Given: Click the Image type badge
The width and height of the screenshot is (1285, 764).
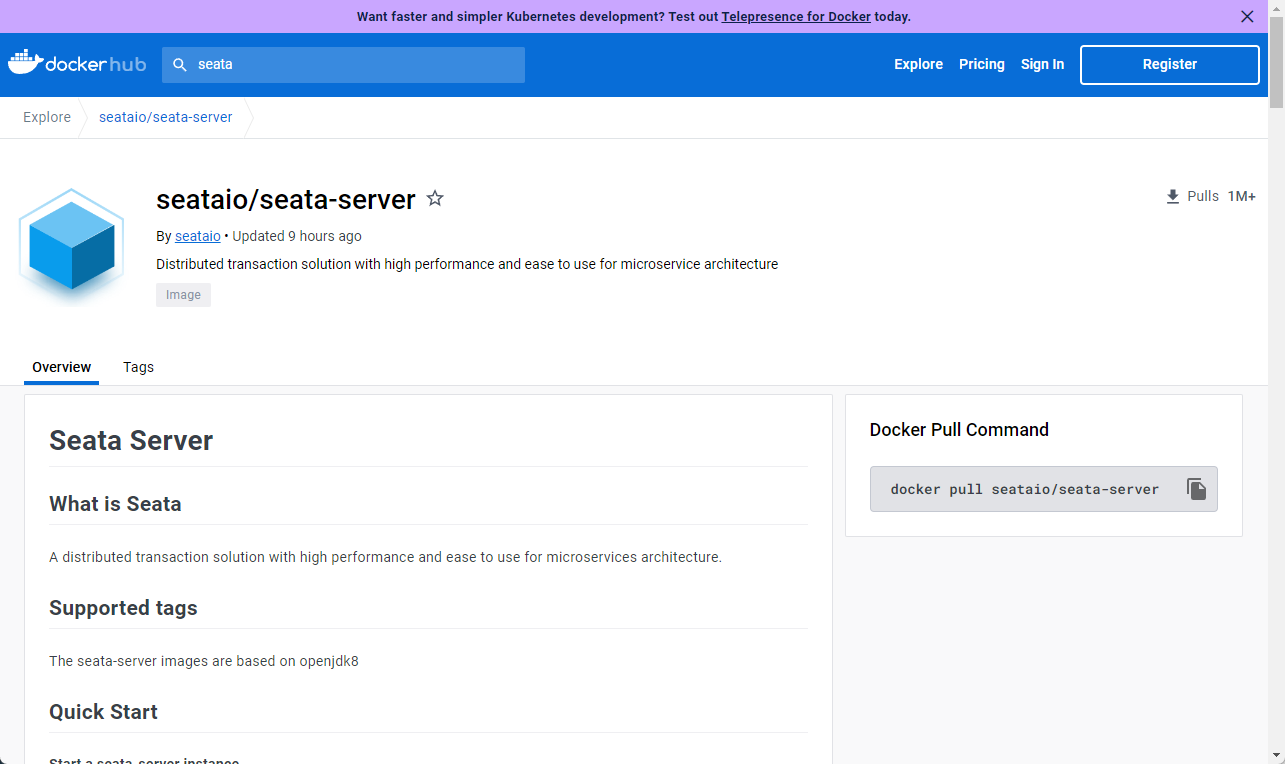Looking at the screenshot, I should tap(183, 295).
